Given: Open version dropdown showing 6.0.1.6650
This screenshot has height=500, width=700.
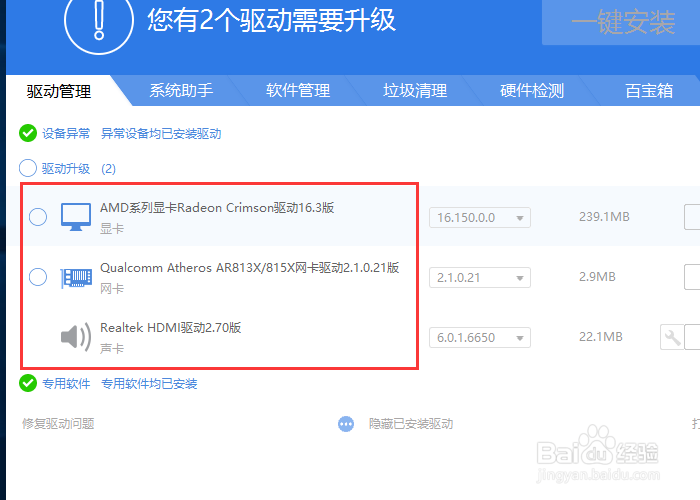Looking at the screenshot, I should point(480,338).
